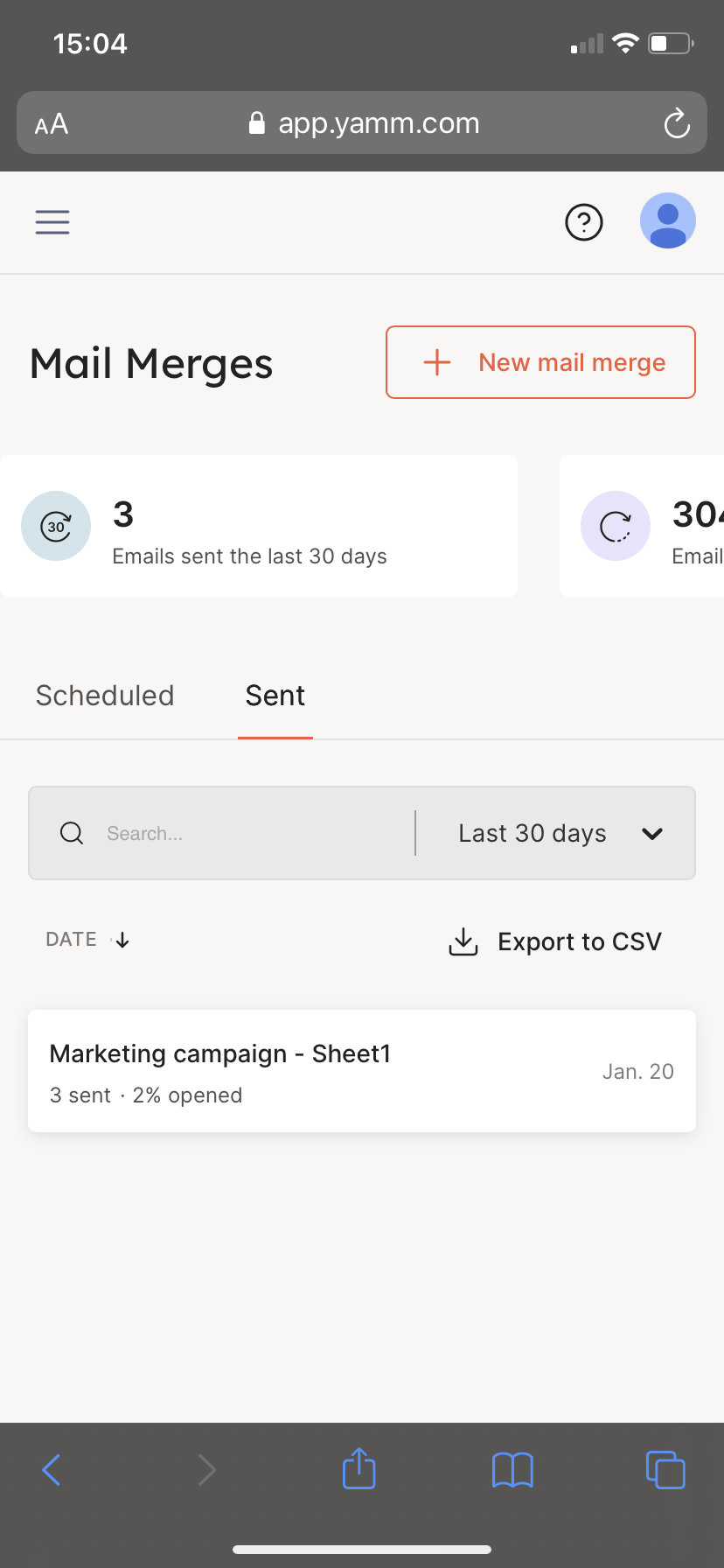This screenshot has width=724, height=1568.
Task: Switch to the Scheduled tab
Action: [x=105, y=696]
